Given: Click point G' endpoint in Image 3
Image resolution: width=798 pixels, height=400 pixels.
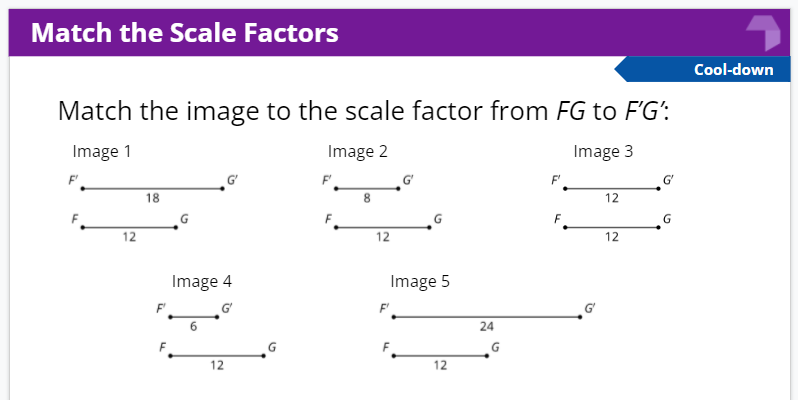Looking at the screenshot, I should coord(658,189).
